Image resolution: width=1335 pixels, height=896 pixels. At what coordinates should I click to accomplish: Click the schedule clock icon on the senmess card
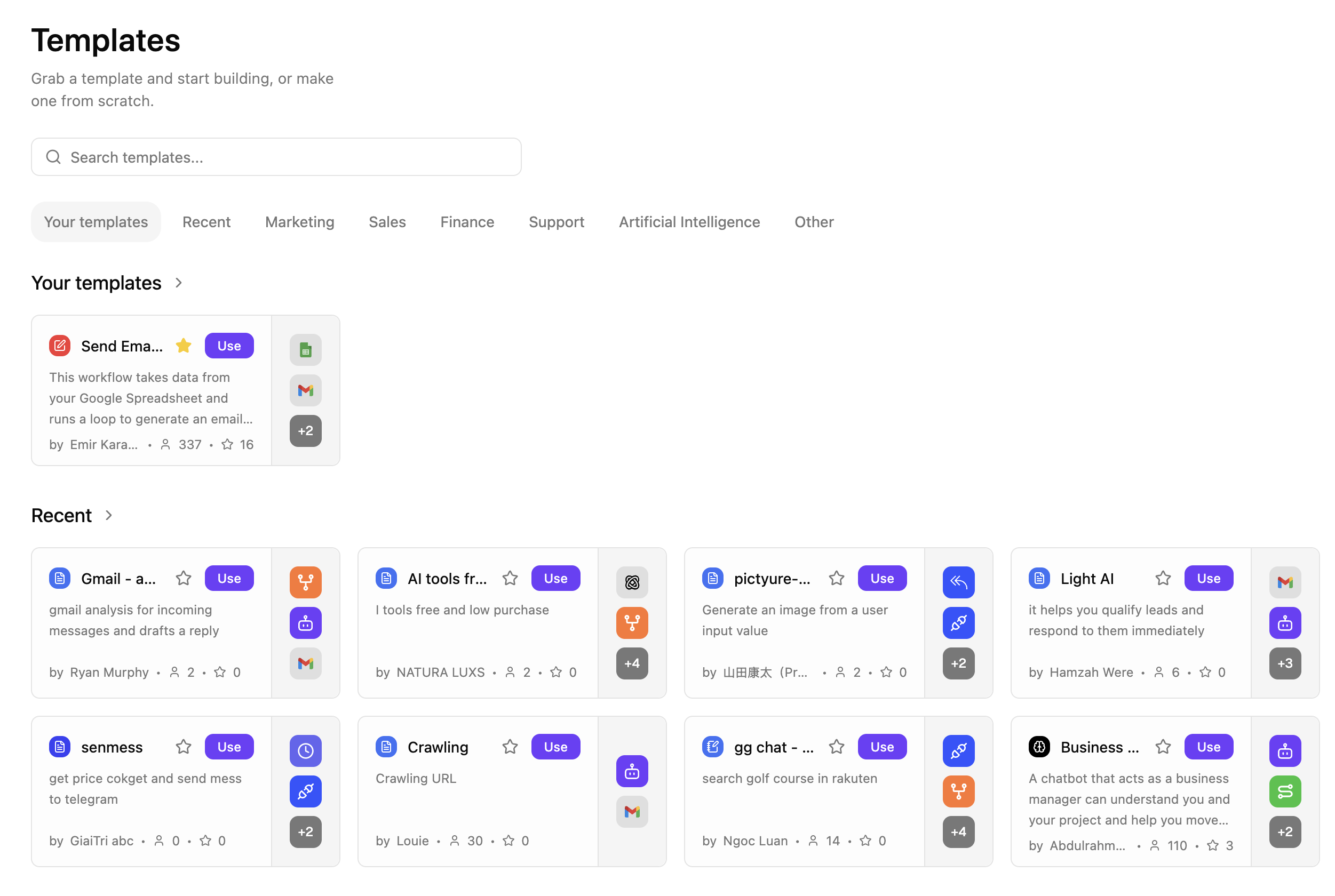point(306,751)
